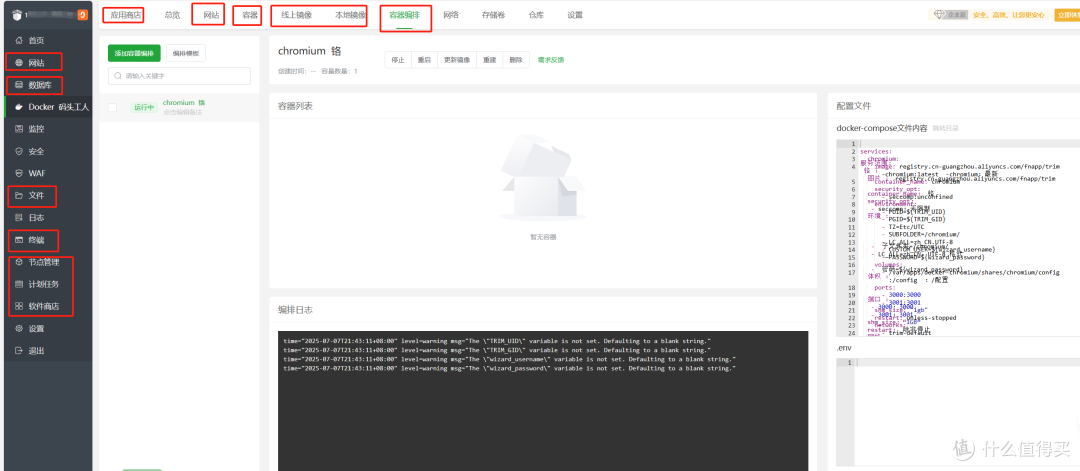The width and height of the screenshot is (1080, 471).
Task: Click the 文件 label in sidebar
Action: click(37, 196)
